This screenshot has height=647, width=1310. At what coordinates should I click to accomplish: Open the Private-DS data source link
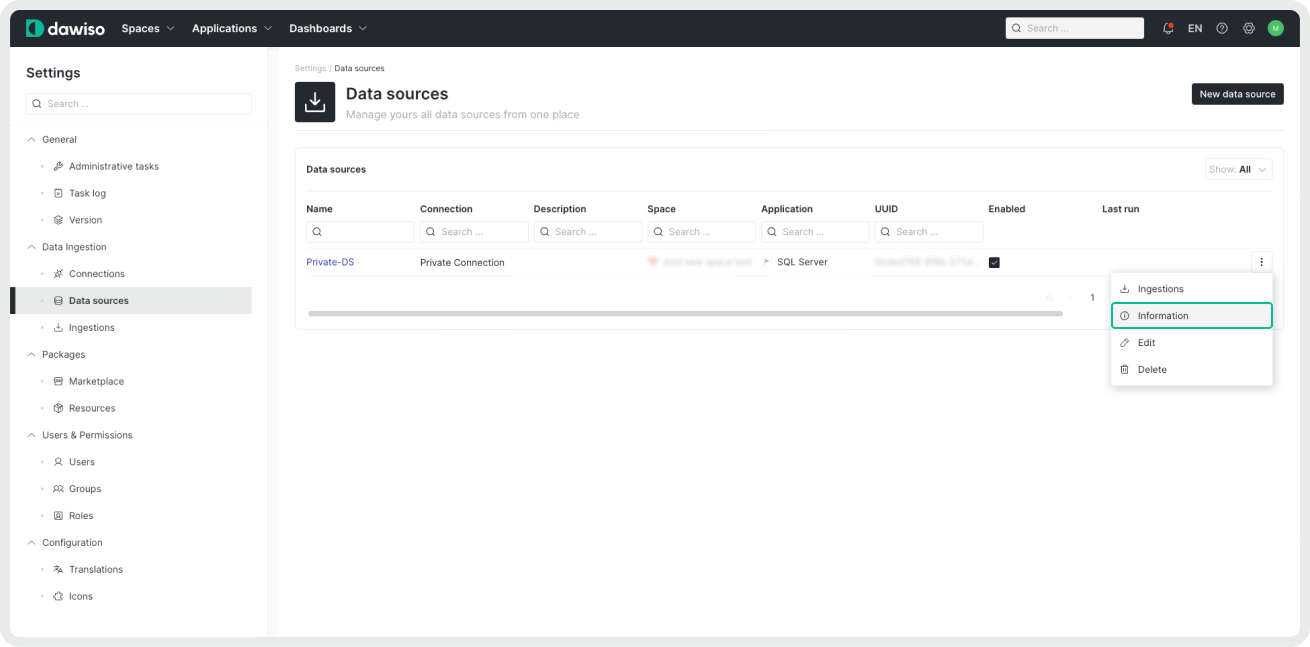330,262
